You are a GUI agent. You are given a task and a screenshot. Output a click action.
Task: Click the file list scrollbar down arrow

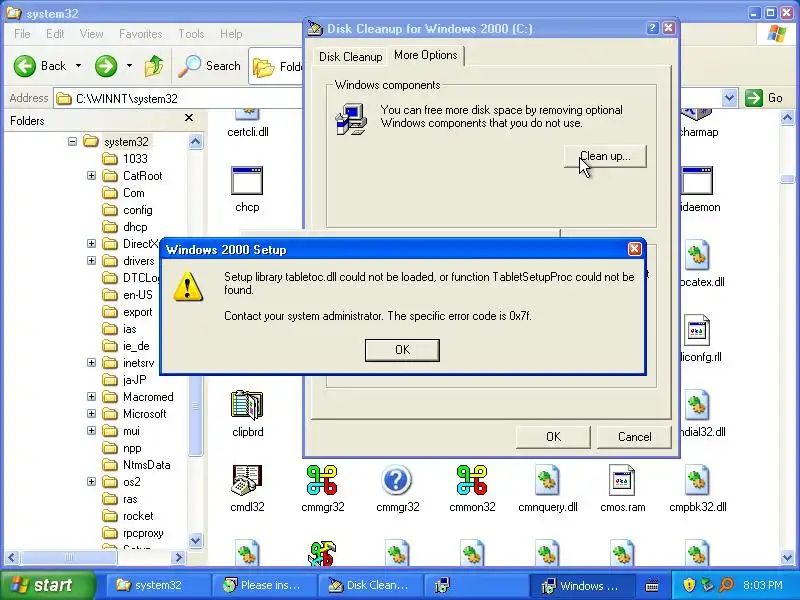(x=787, y=557)
